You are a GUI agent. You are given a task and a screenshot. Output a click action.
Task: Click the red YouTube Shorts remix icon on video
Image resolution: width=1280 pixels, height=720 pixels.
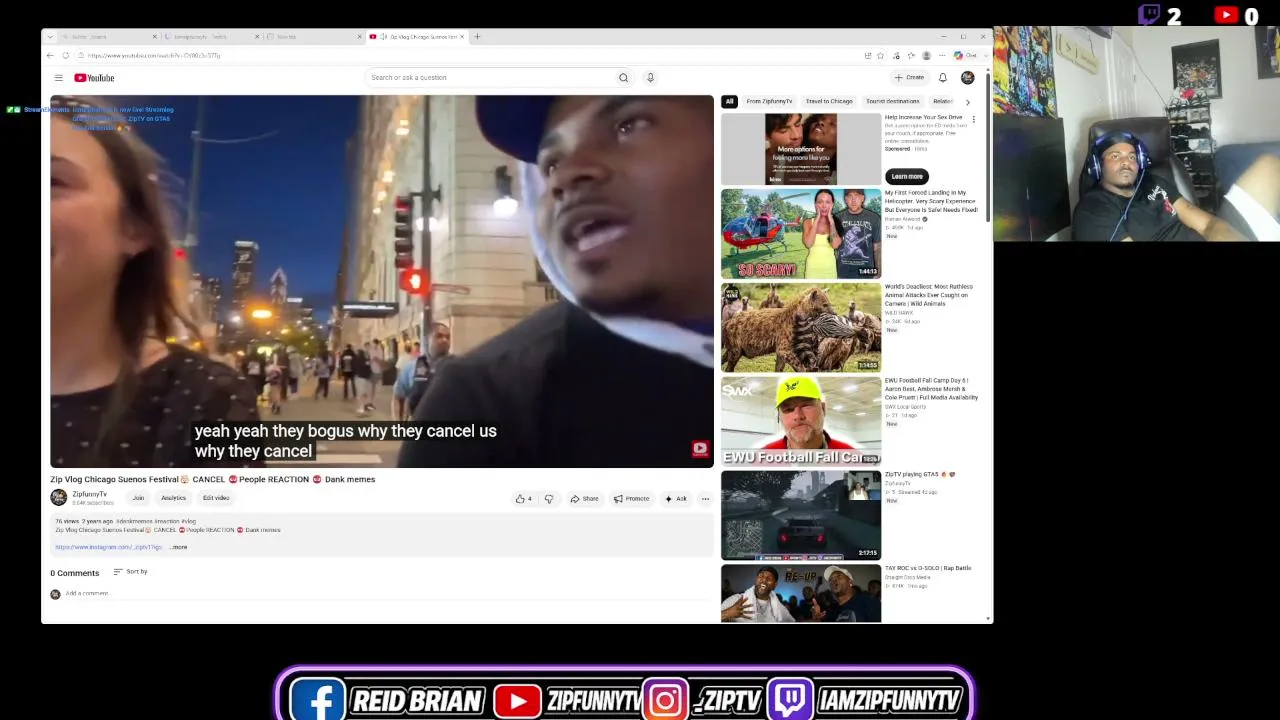700,449
